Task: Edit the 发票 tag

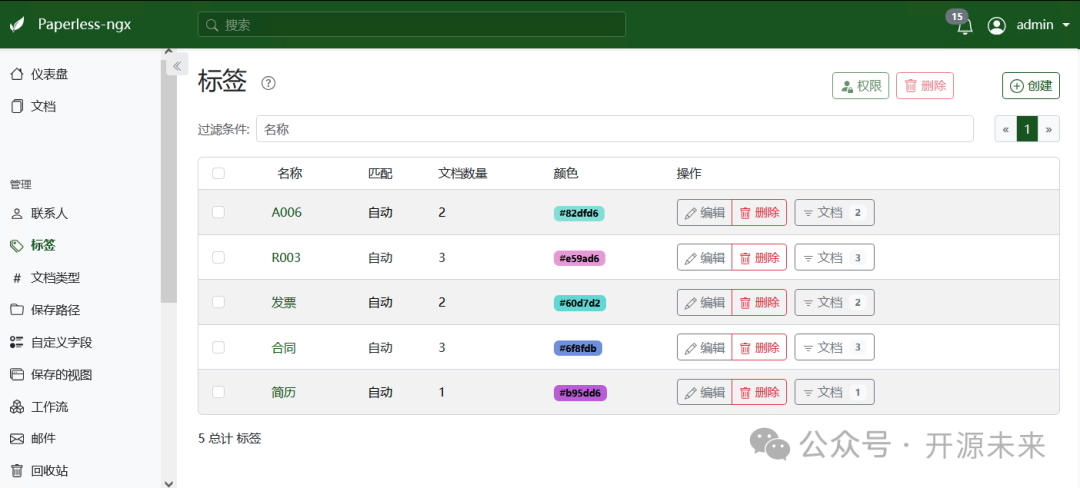Action: pos(705,302)
